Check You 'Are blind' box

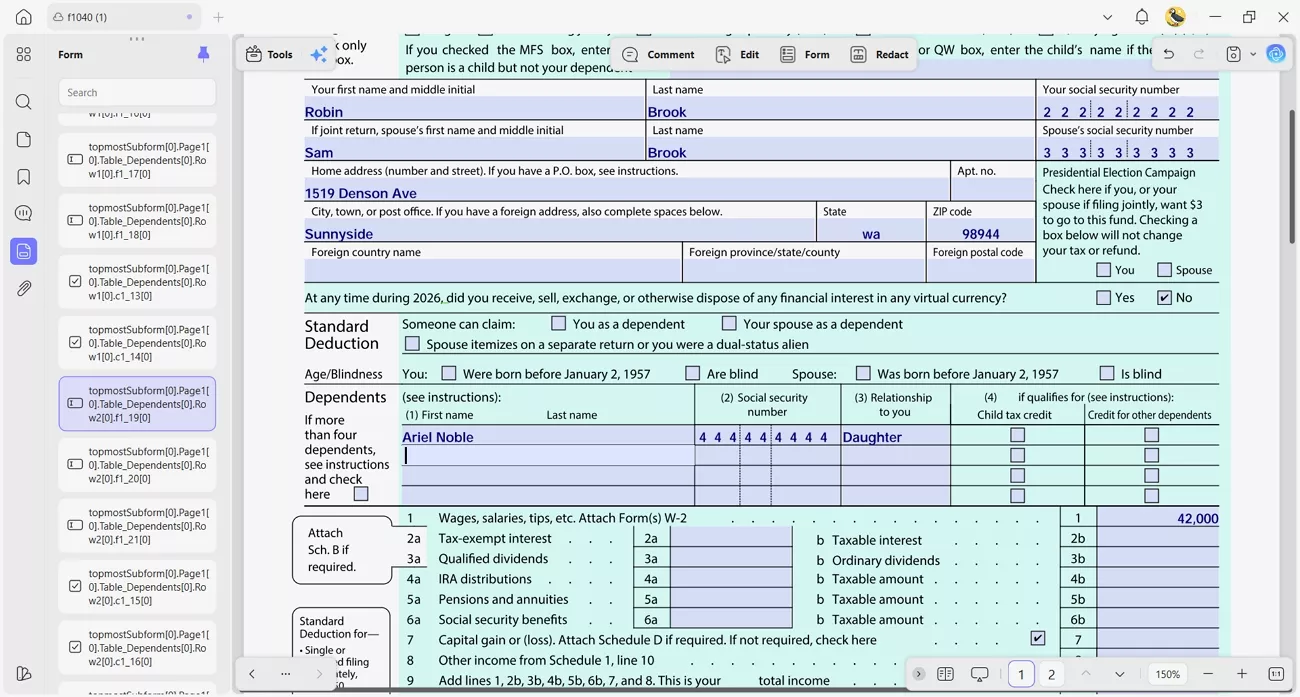coord(692,373)
